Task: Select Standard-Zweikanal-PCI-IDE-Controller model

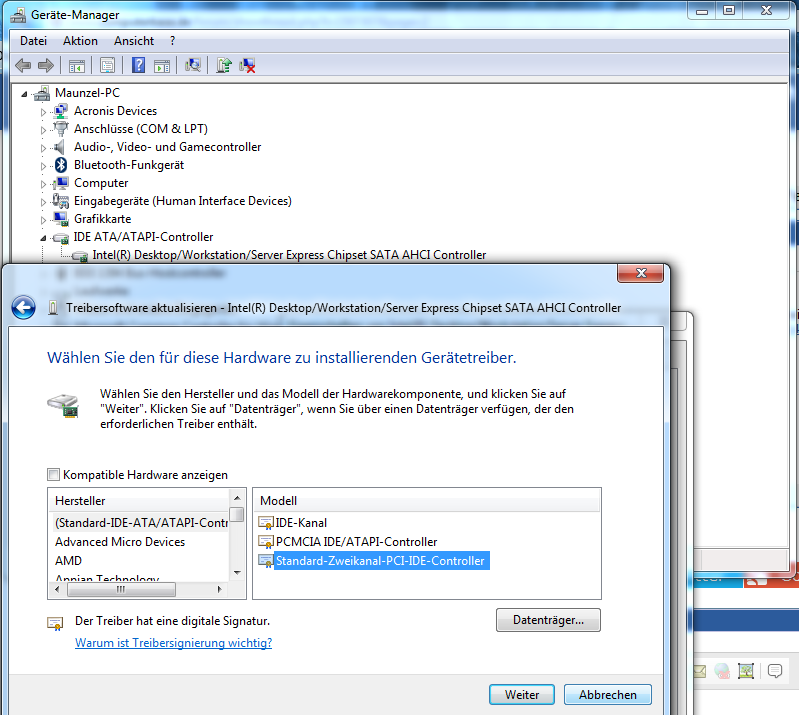Action: pos(380,561)
